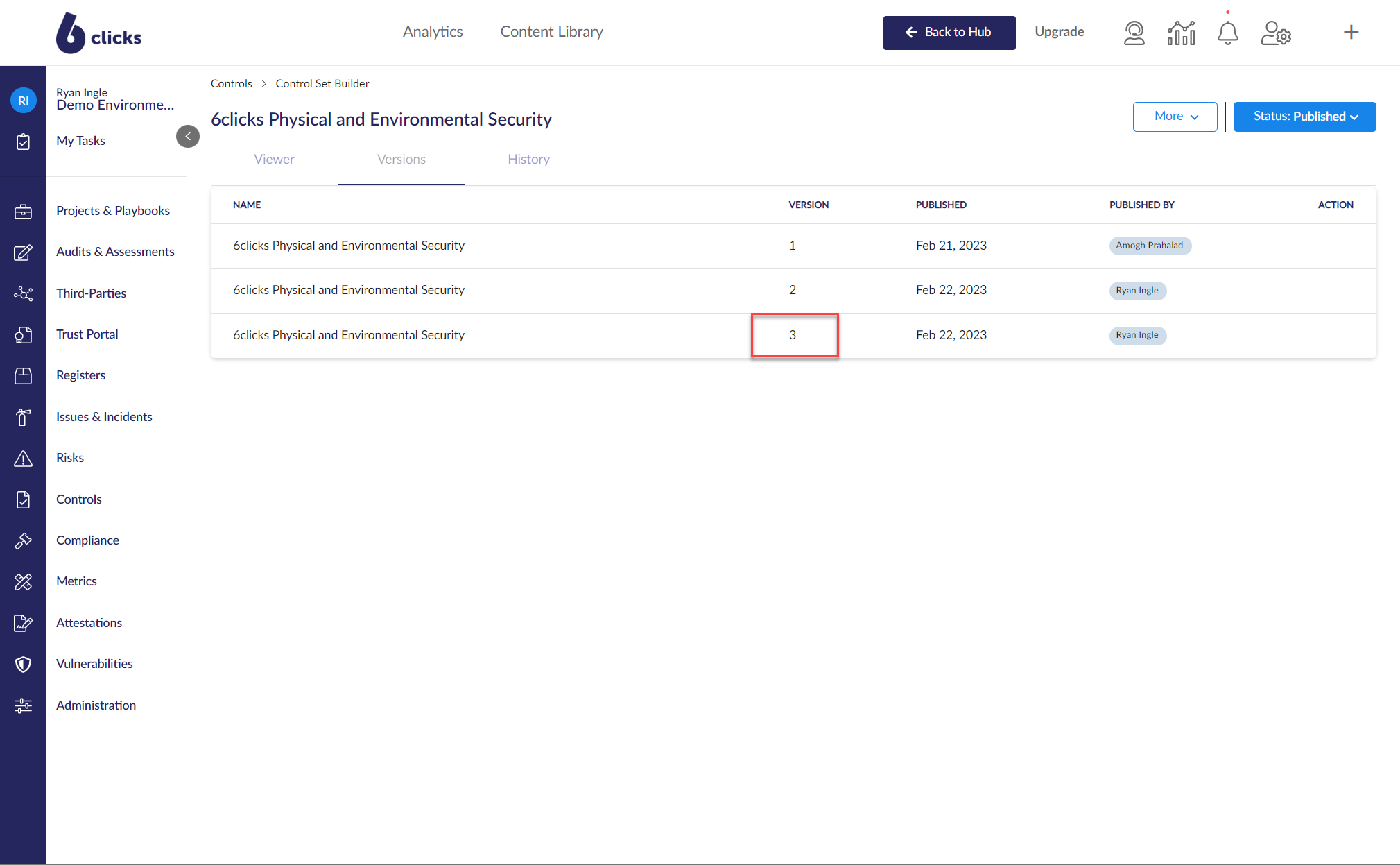The image size is (1400, 865).
Task: Click the Controls document-check icon
Action: 23,499
